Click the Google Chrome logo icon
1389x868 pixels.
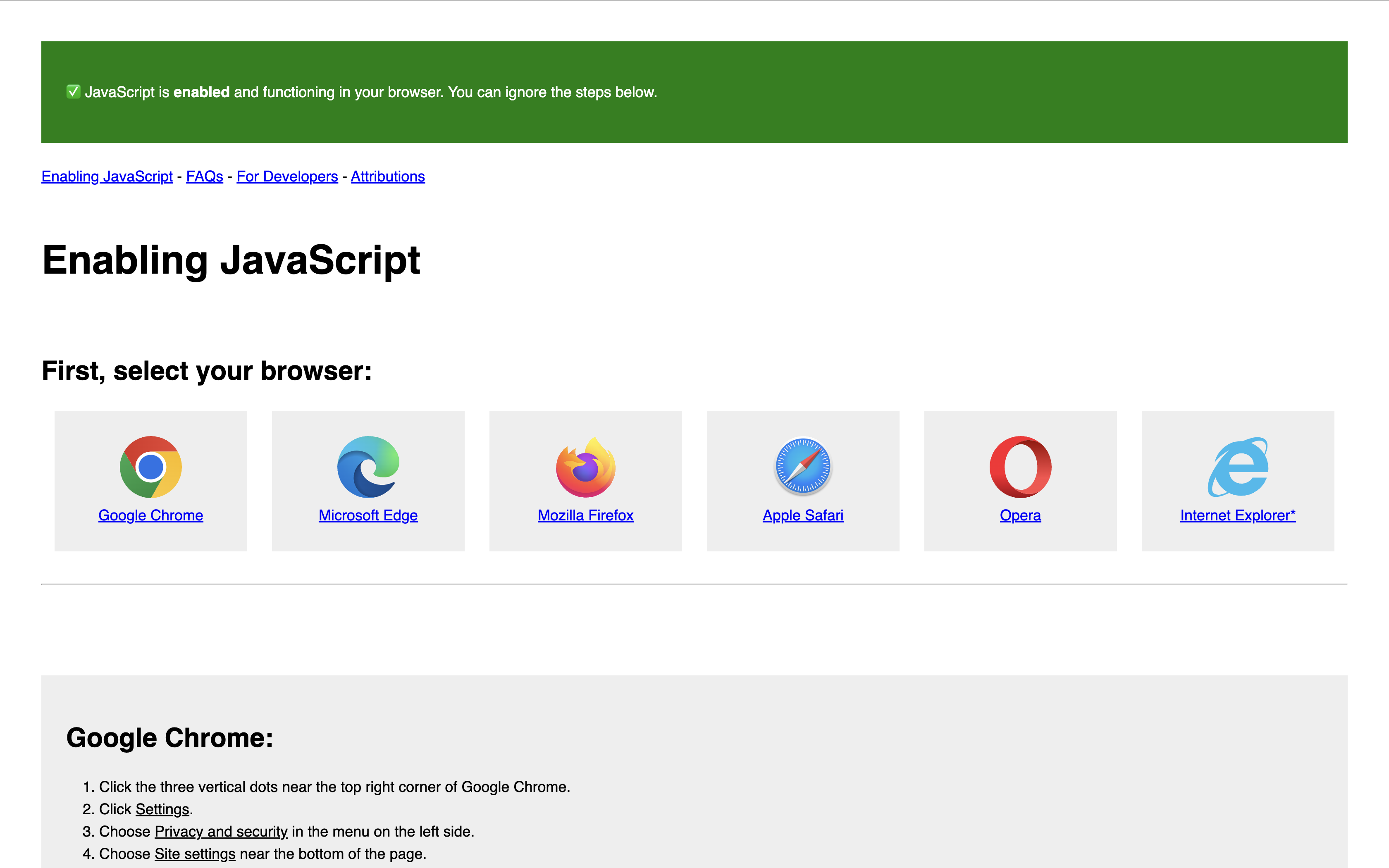pos(150,467)
